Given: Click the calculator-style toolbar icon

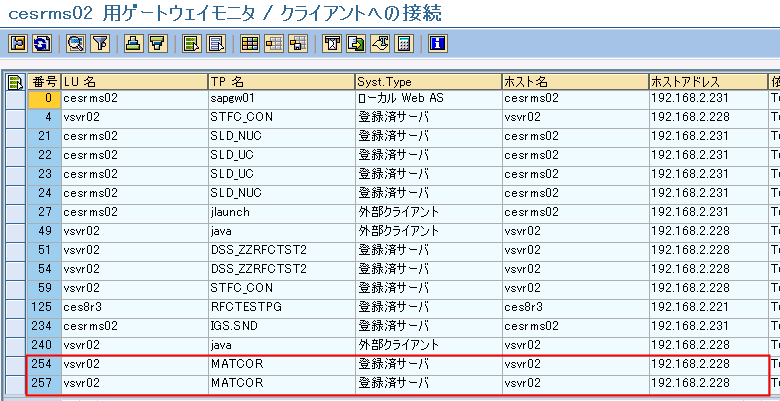Looking at the screenshot, I should tap(404, 43).
